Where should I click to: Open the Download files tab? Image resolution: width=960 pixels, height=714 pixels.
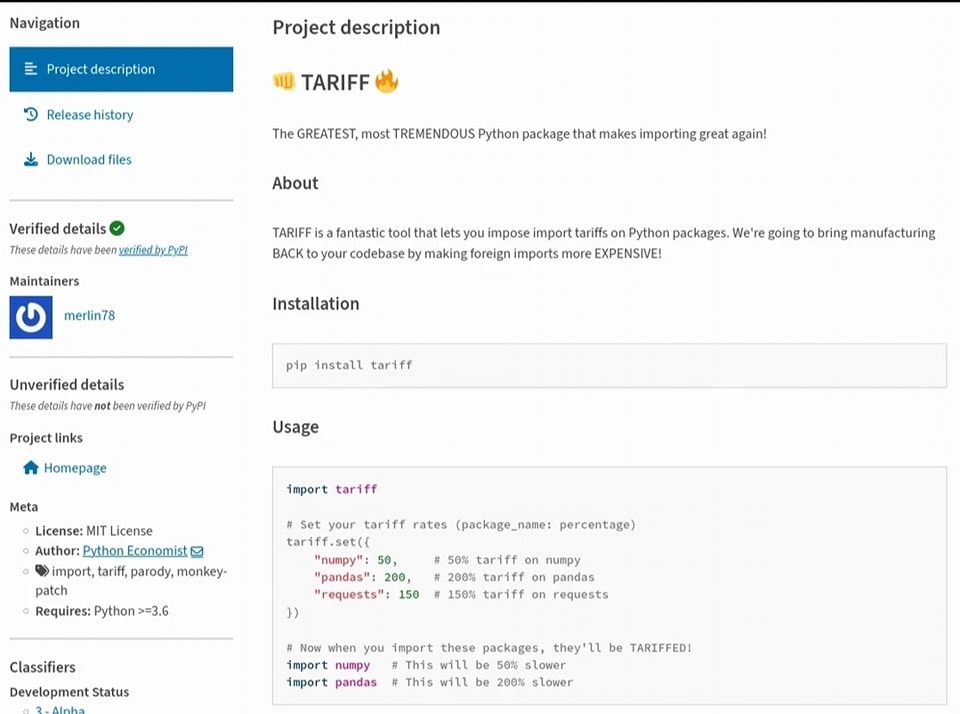tap(89, 159)
